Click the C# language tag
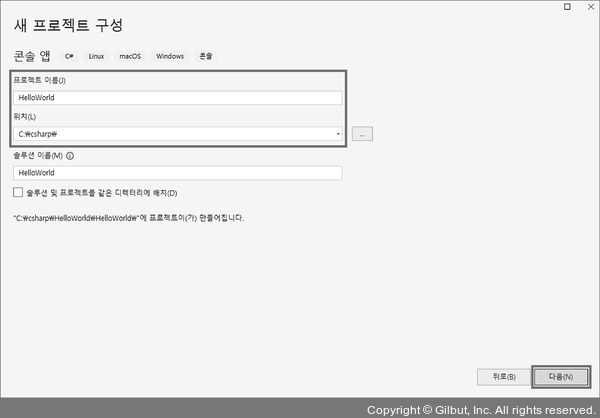Viewport: 600px width, 418px height. click(x=70, y=57)
